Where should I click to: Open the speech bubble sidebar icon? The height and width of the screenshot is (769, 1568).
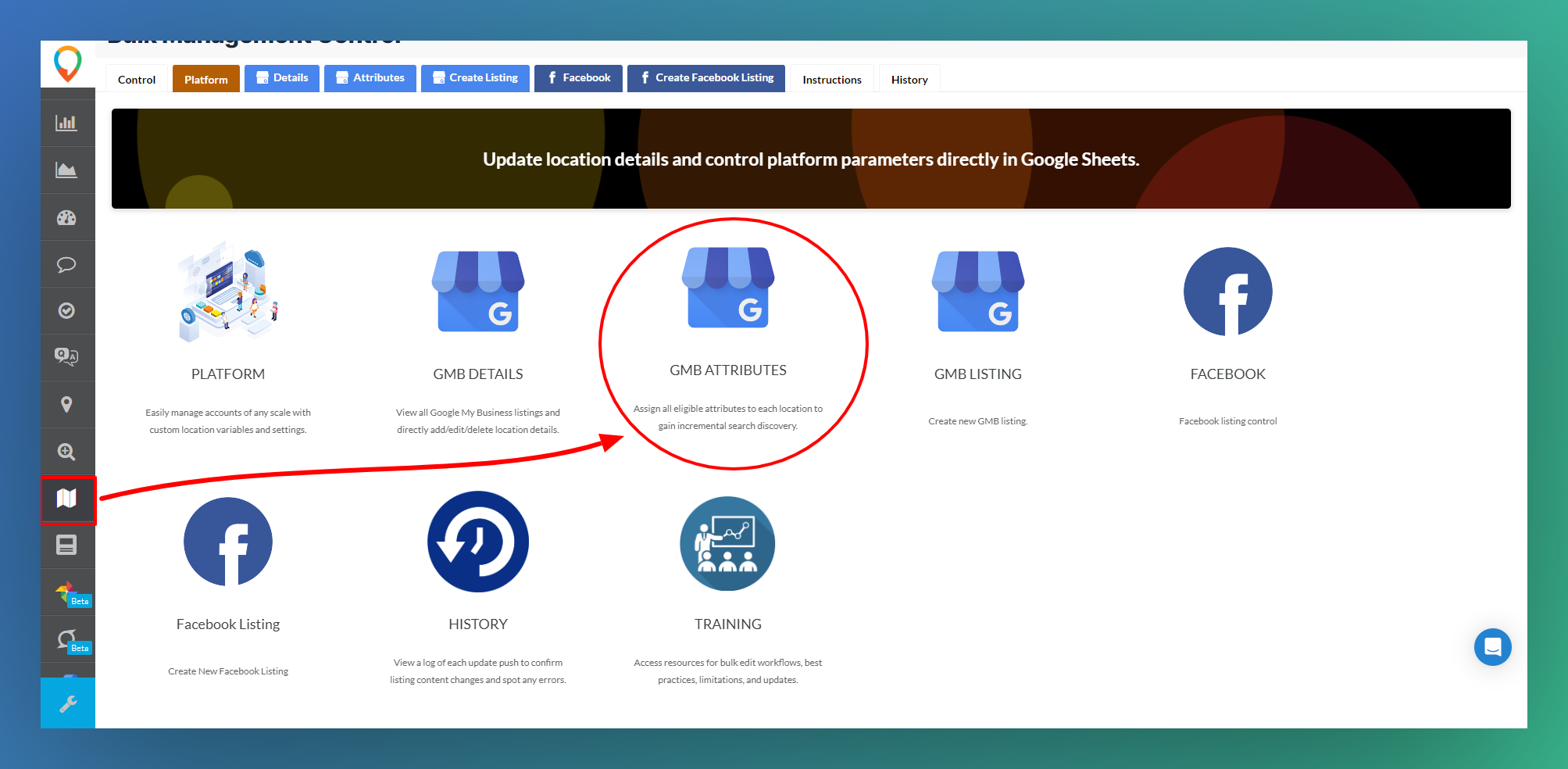tap(66, 264)
